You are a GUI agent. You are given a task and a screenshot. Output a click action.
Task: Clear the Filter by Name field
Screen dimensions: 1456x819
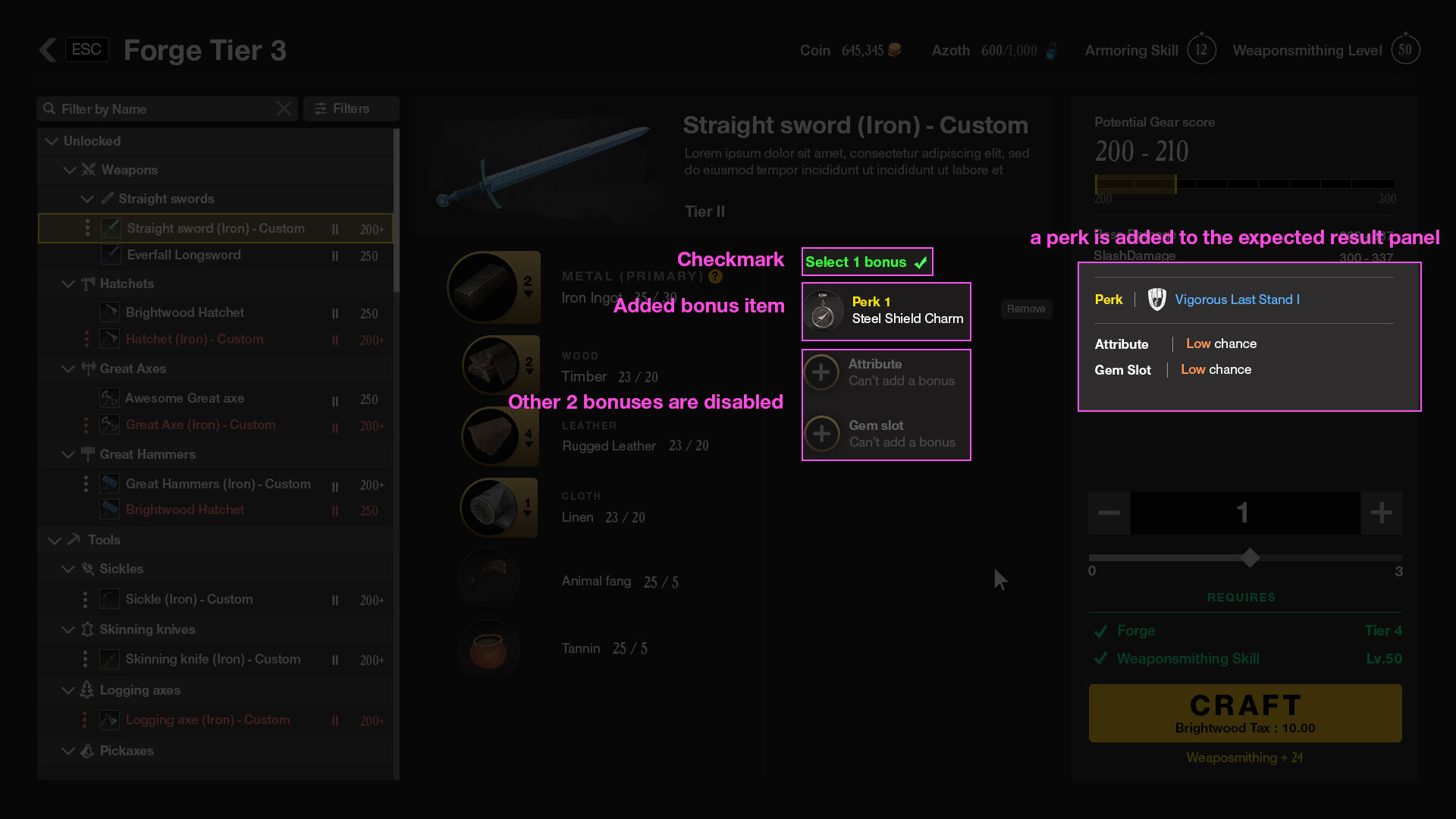coord(284,109)
